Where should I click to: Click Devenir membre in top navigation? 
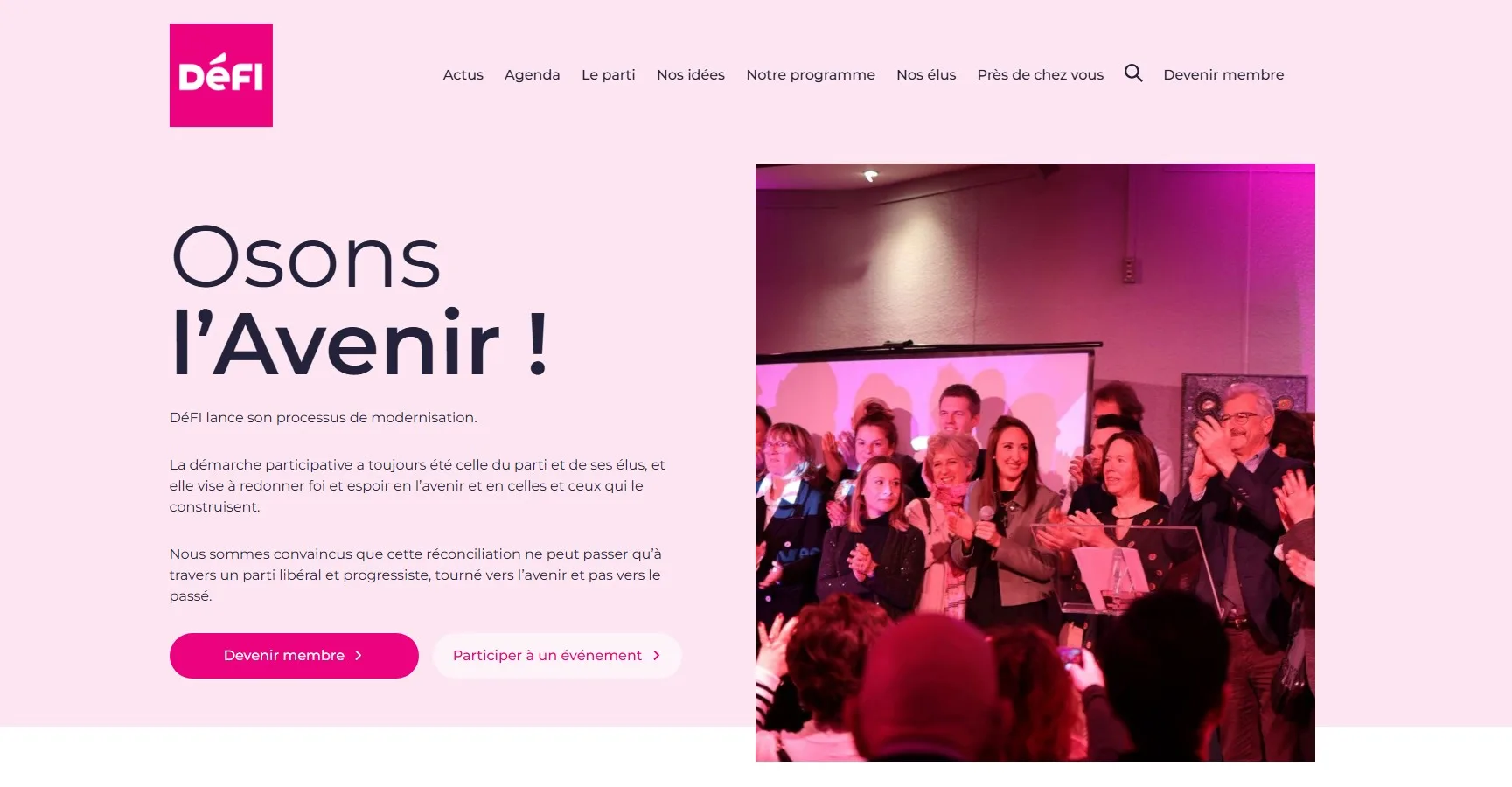point(1223,75)
